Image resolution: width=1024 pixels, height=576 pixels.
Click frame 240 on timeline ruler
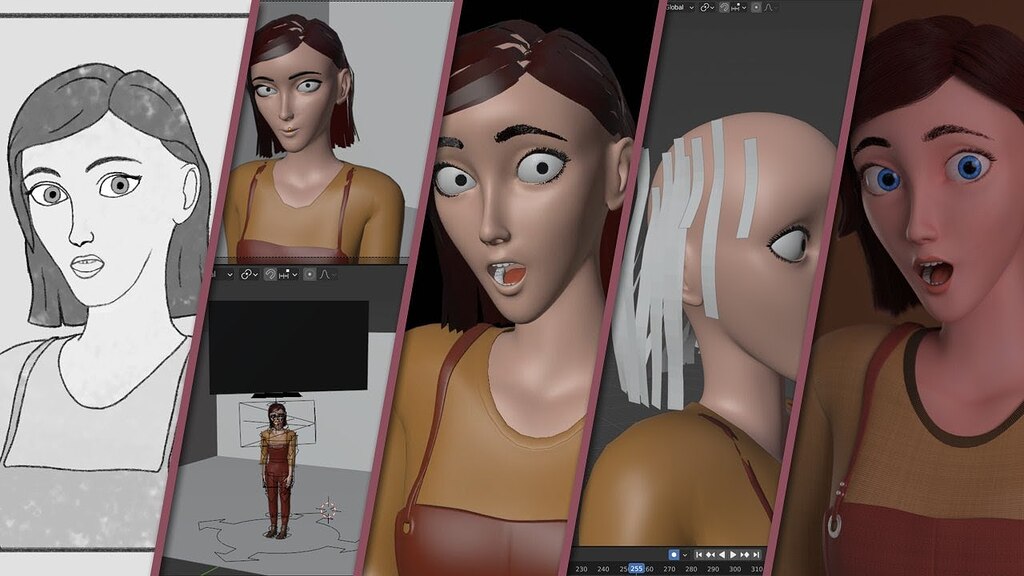tap(603, 569)
